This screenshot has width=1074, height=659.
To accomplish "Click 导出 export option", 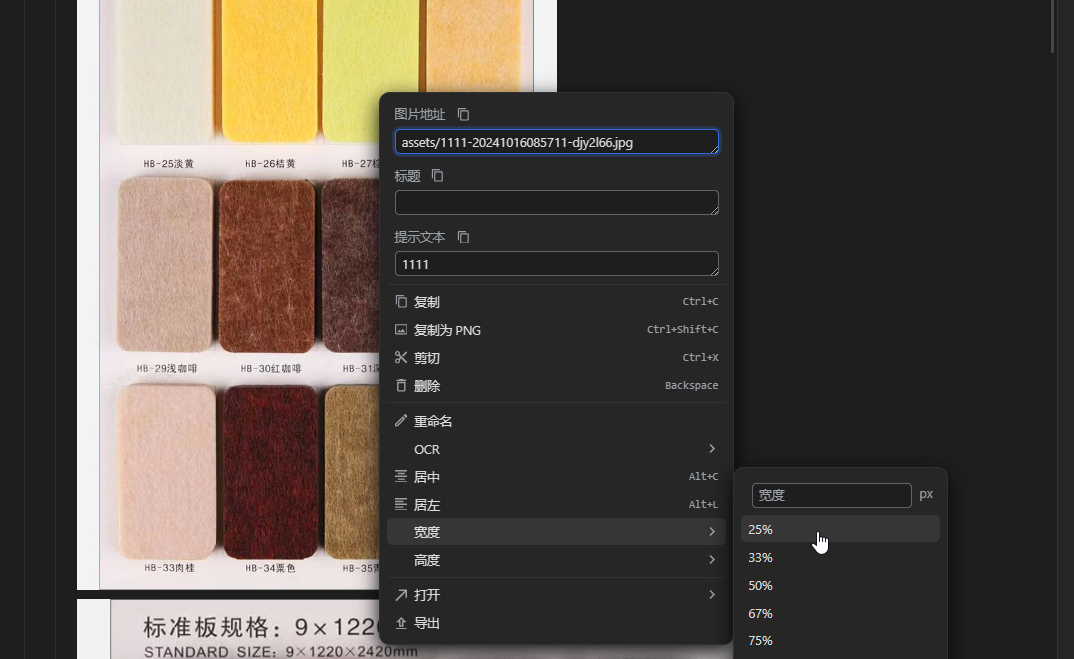I will (427, 623).
